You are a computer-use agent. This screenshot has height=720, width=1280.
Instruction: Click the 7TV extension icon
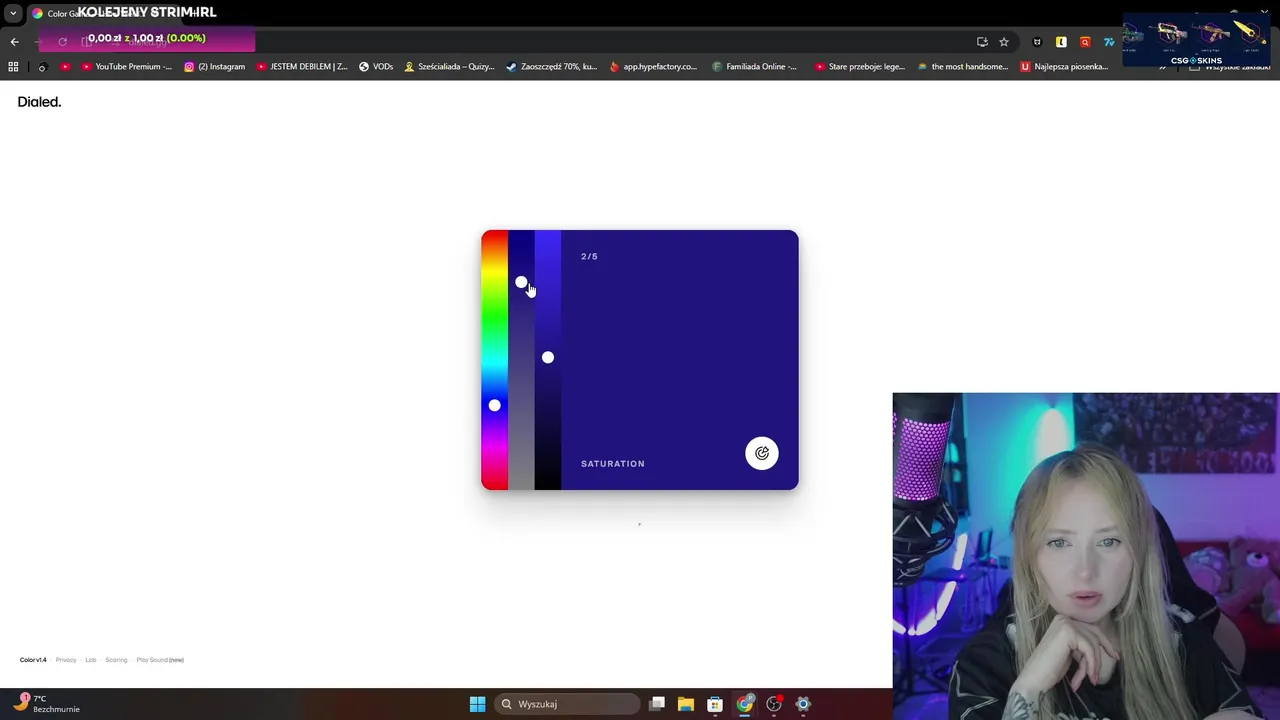click(x=1109, y=42)
